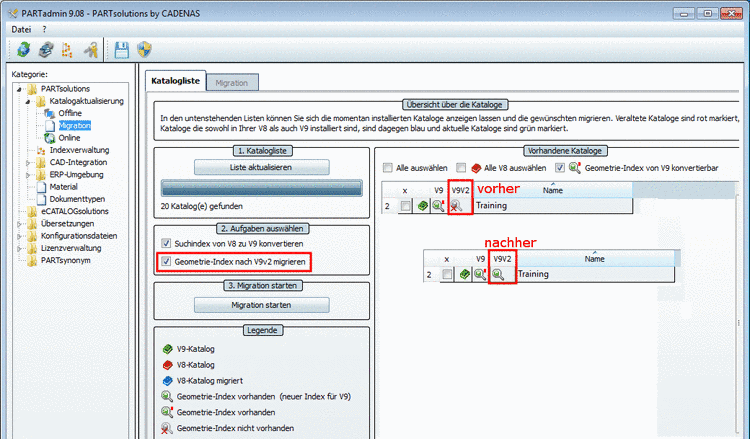Click the Indexverwaltung tree icon

[x=41, y=150]
